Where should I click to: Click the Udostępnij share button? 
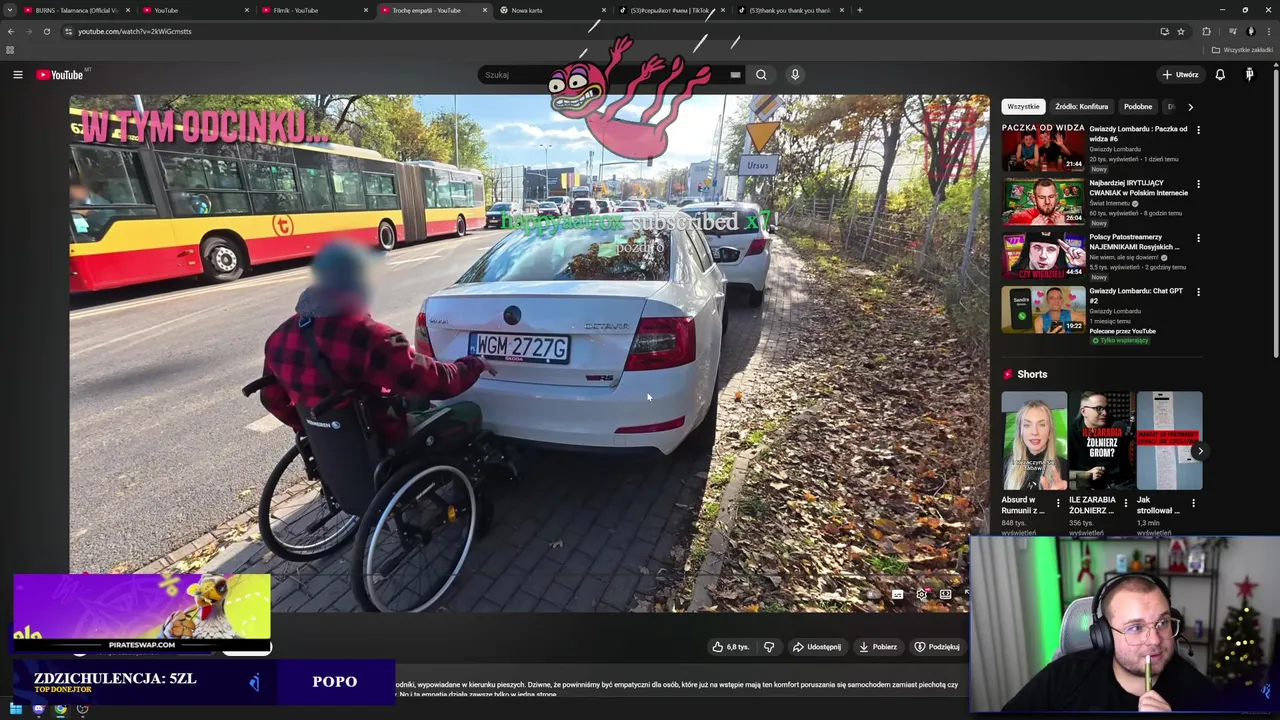pyautogui.click(x=817, y=647)
